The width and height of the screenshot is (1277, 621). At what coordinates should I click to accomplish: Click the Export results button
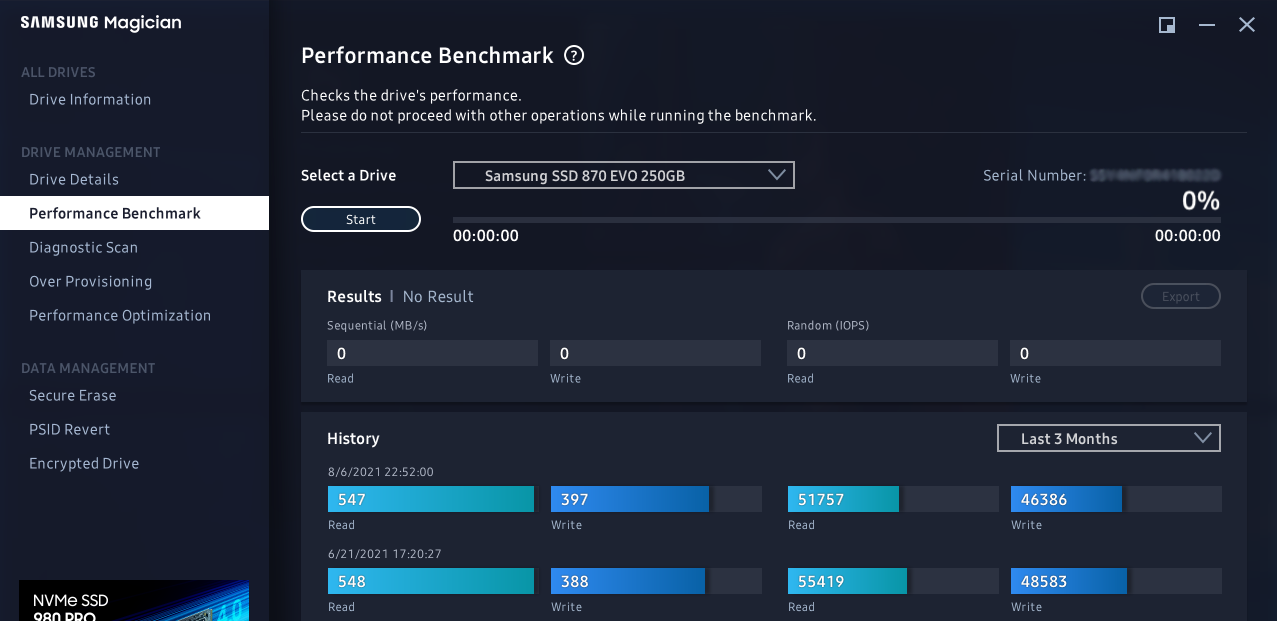[x=1180, y=296]
